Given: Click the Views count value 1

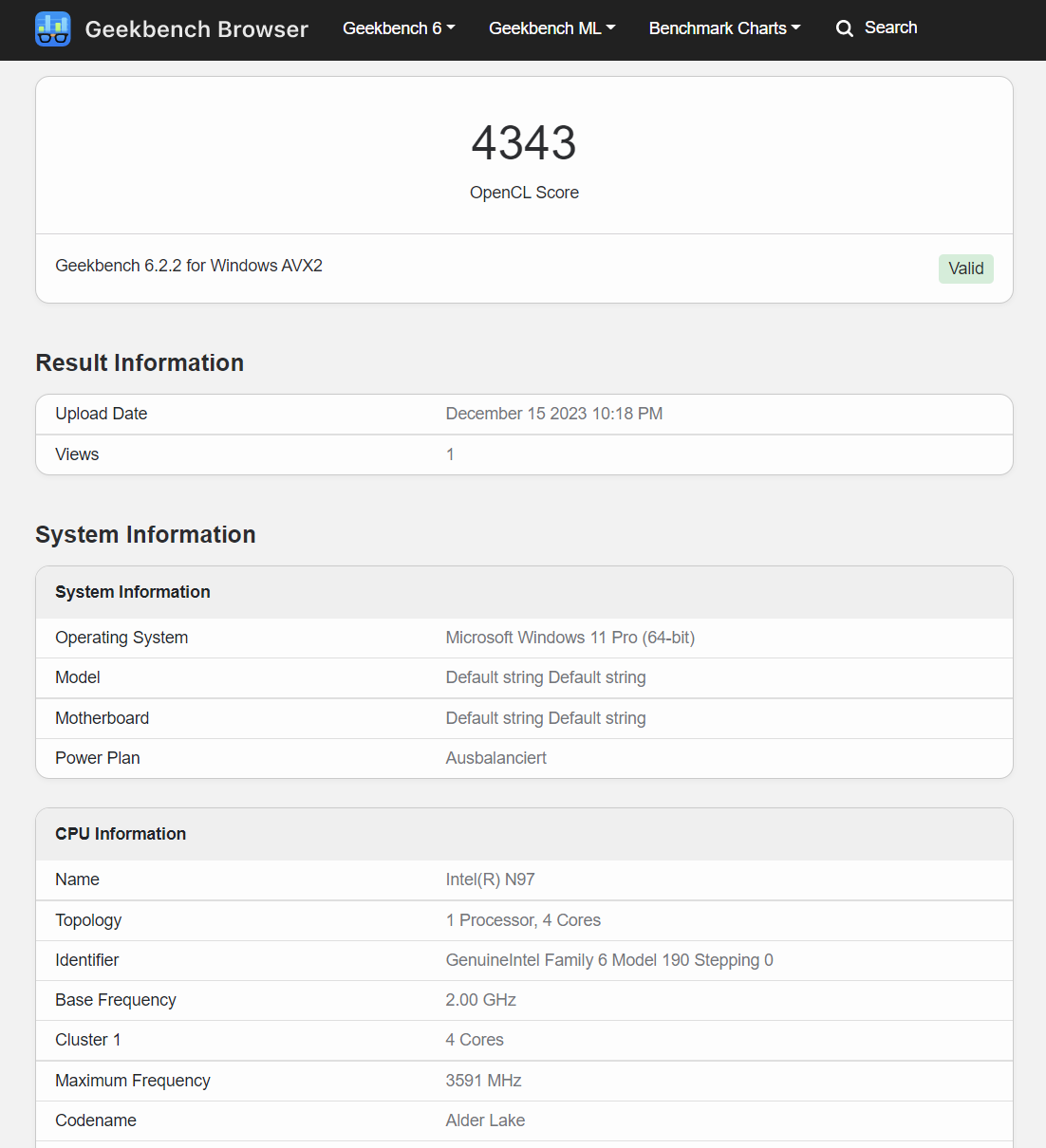Looking at the screenshot, I should [x=450, y=454].
